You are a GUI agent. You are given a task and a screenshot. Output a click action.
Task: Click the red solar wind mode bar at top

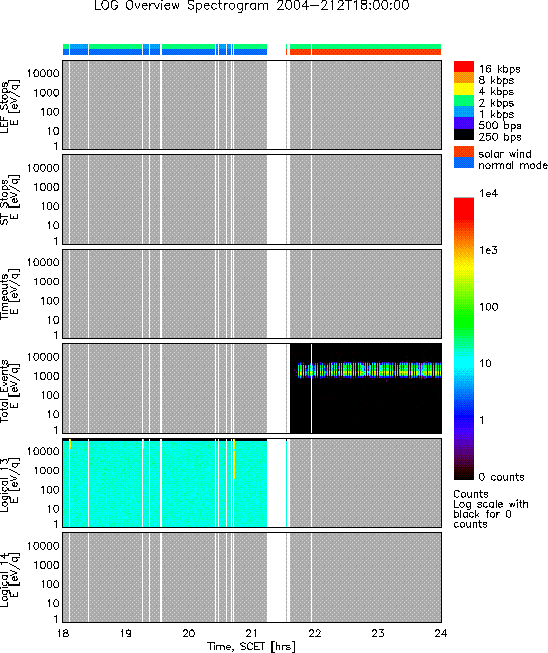click(x=365, y=52)
